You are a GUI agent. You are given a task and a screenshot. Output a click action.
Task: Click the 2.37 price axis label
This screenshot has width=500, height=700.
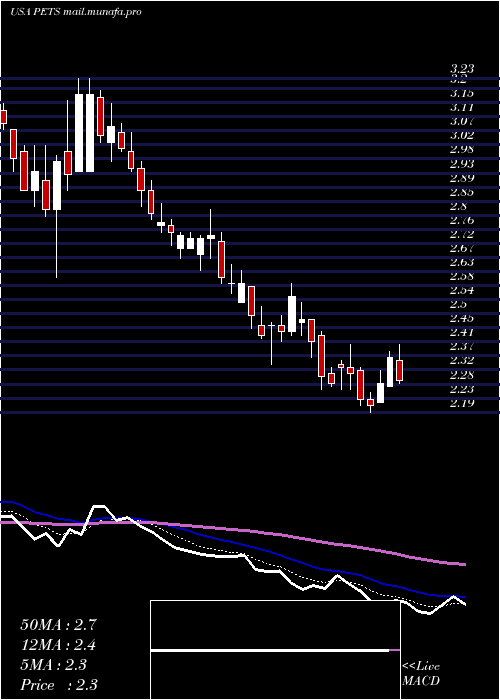pos(462,346)
